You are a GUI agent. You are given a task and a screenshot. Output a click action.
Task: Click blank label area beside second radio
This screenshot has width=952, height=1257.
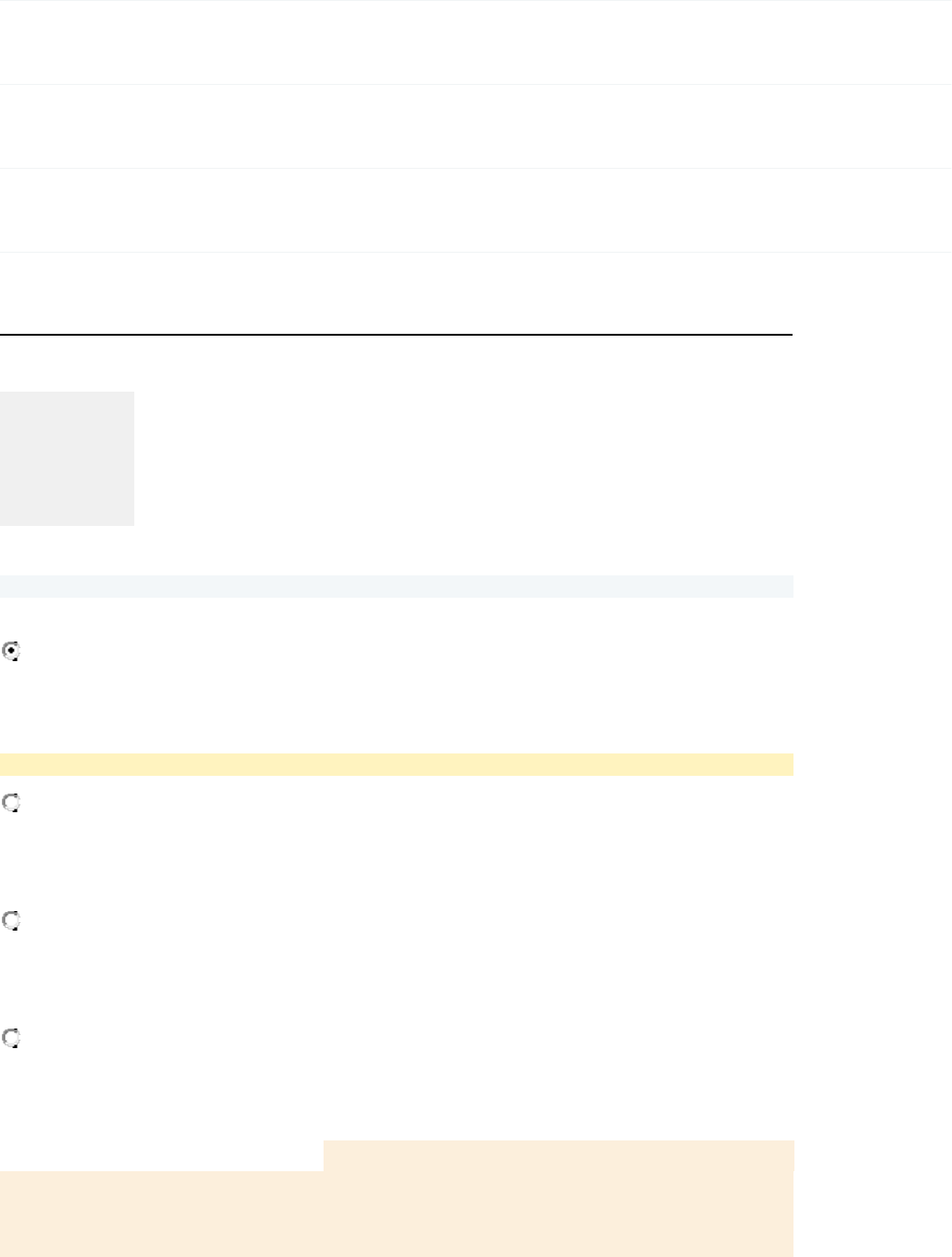186,803
